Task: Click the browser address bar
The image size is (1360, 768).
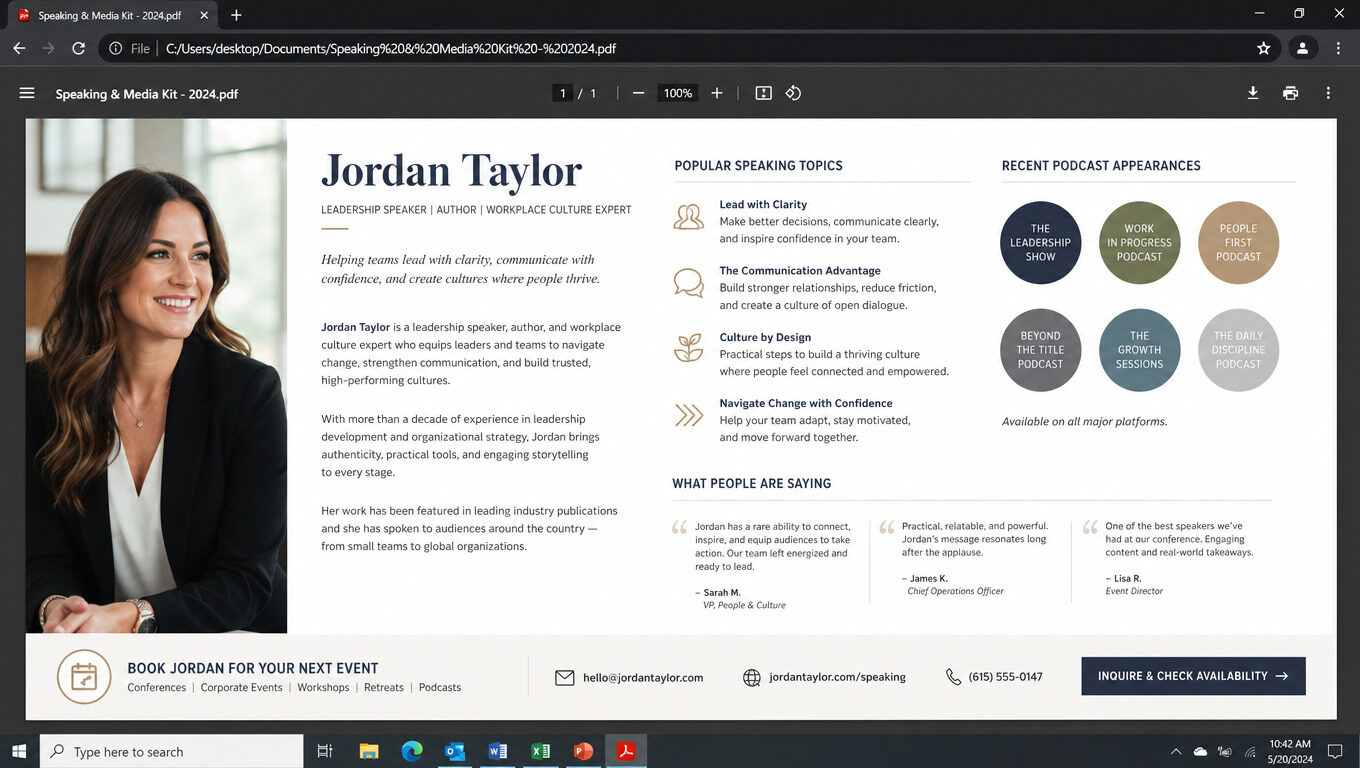Action: [x=690, y=48]
